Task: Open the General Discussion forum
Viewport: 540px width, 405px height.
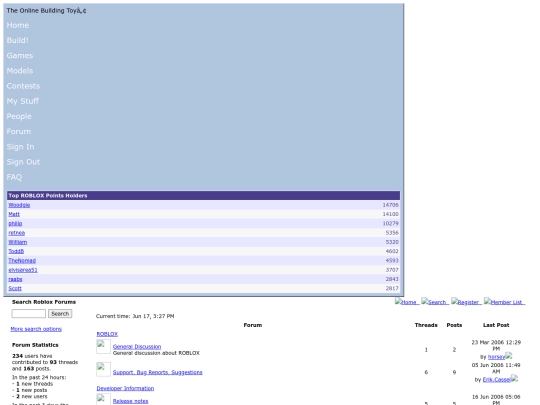Action: (x=137, y=347)
